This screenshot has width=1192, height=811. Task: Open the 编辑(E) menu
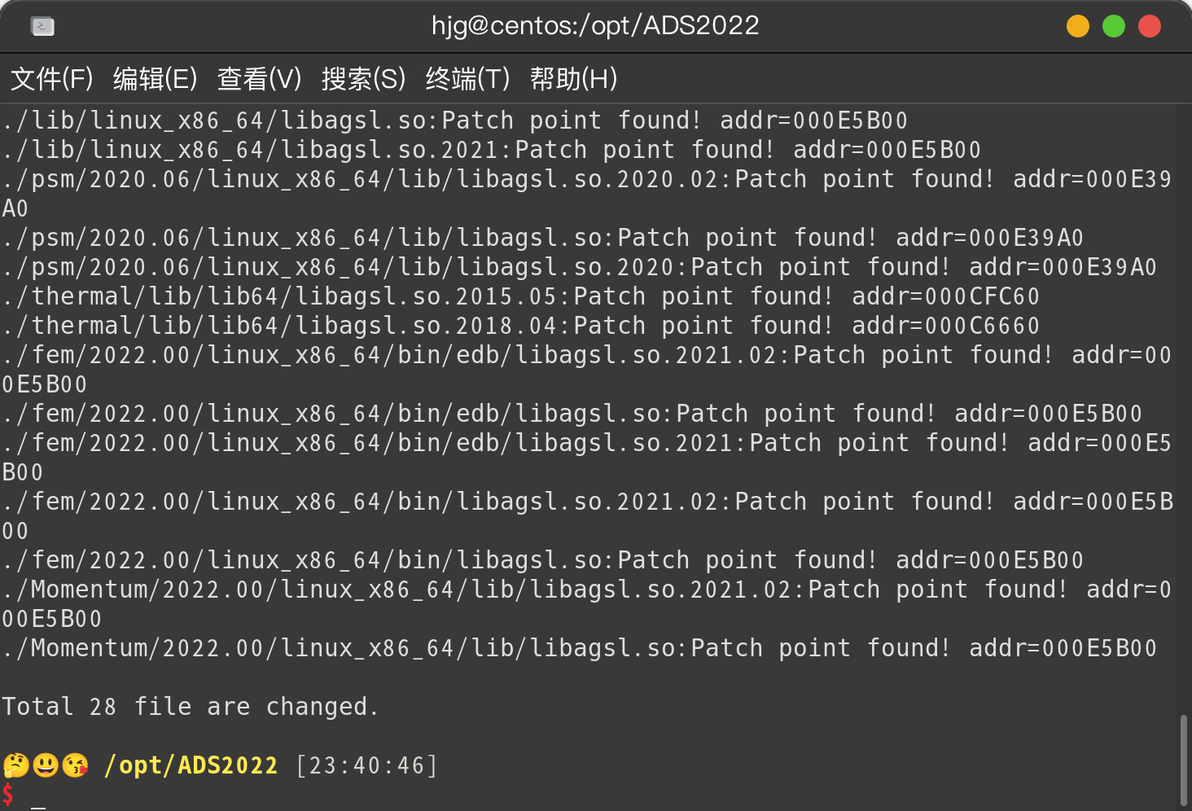coord(155,78)
